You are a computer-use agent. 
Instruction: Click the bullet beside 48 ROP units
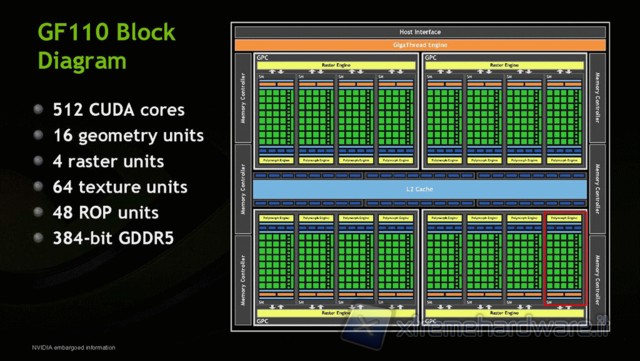[x=38, y=212]
